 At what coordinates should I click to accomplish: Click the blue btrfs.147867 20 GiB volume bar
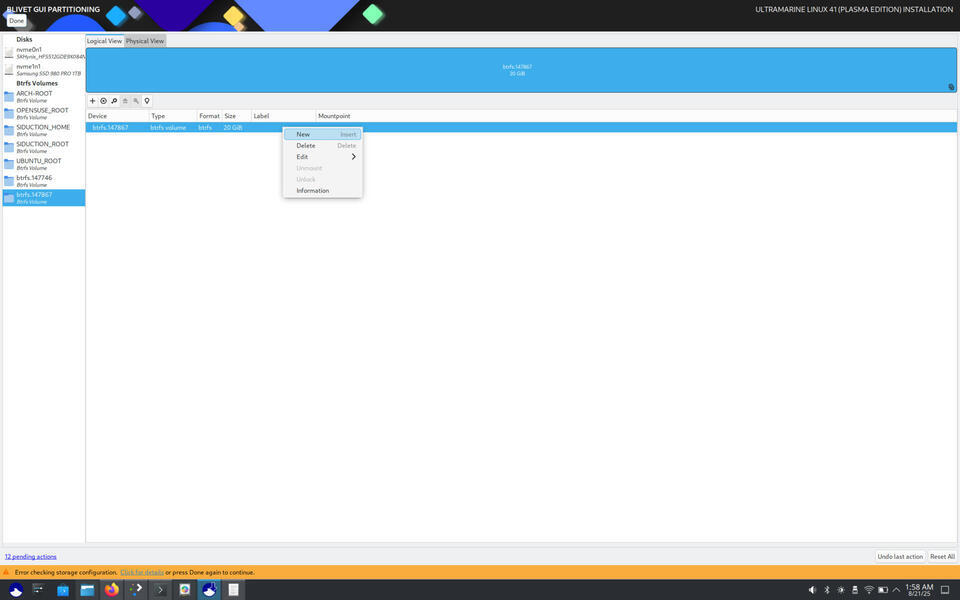(521, 70)
